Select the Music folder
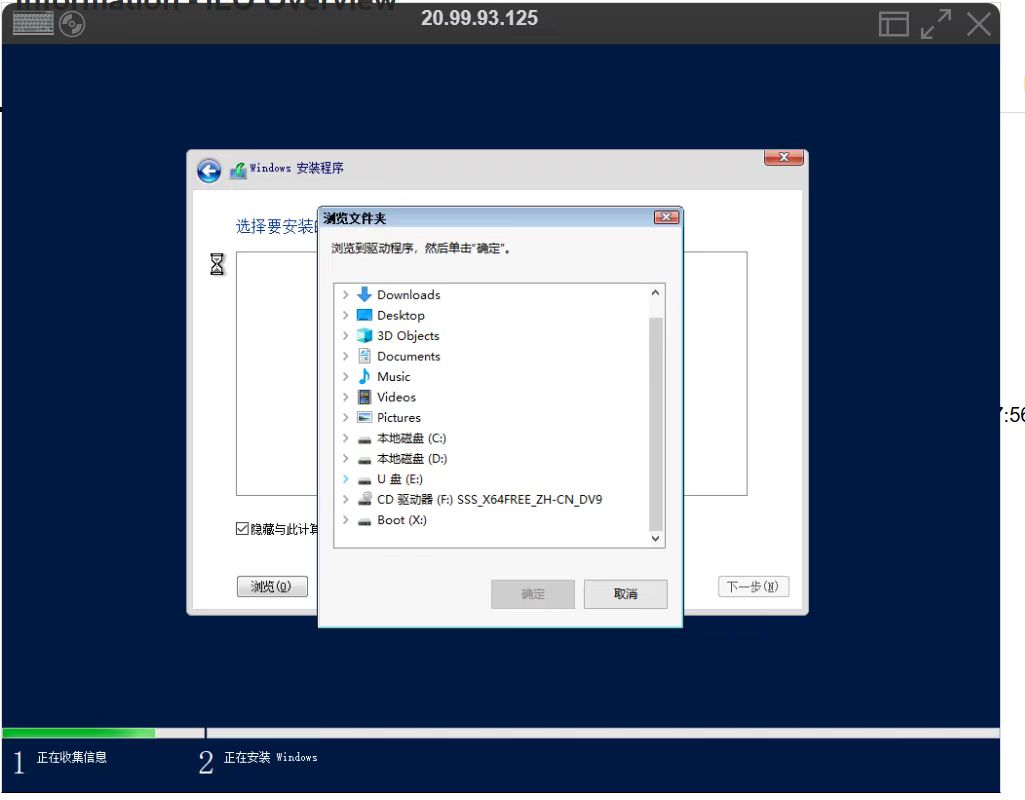1025x800 pixels. coord(394,376)
